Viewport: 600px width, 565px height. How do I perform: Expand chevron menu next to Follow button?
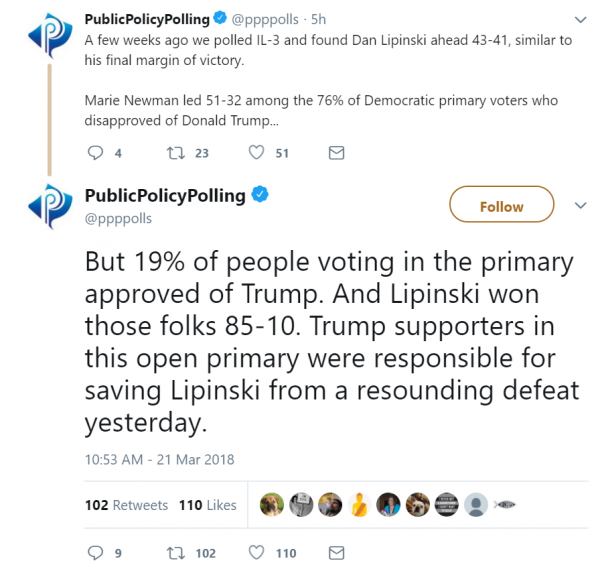click(x=581, y=205)
